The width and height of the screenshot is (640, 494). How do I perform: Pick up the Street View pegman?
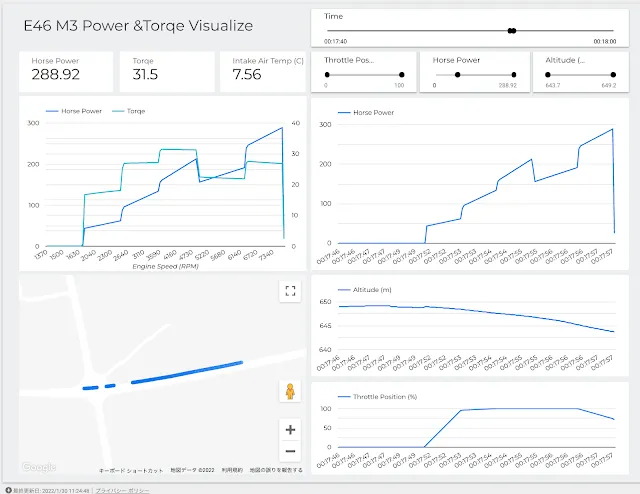click(x=290, y=391)
